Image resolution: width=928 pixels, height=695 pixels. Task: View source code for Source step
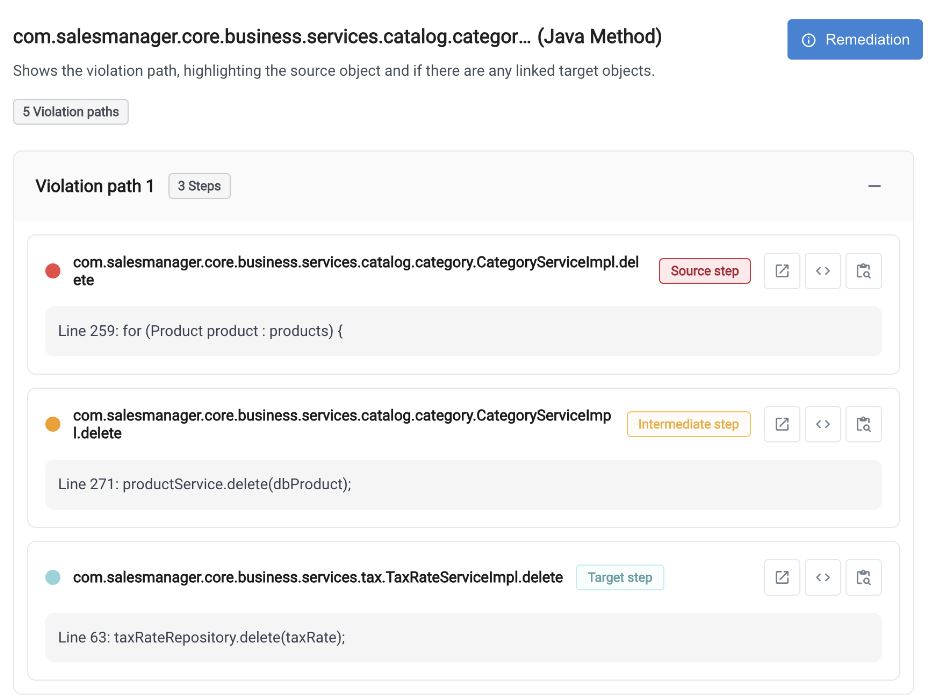coord(823,271)
